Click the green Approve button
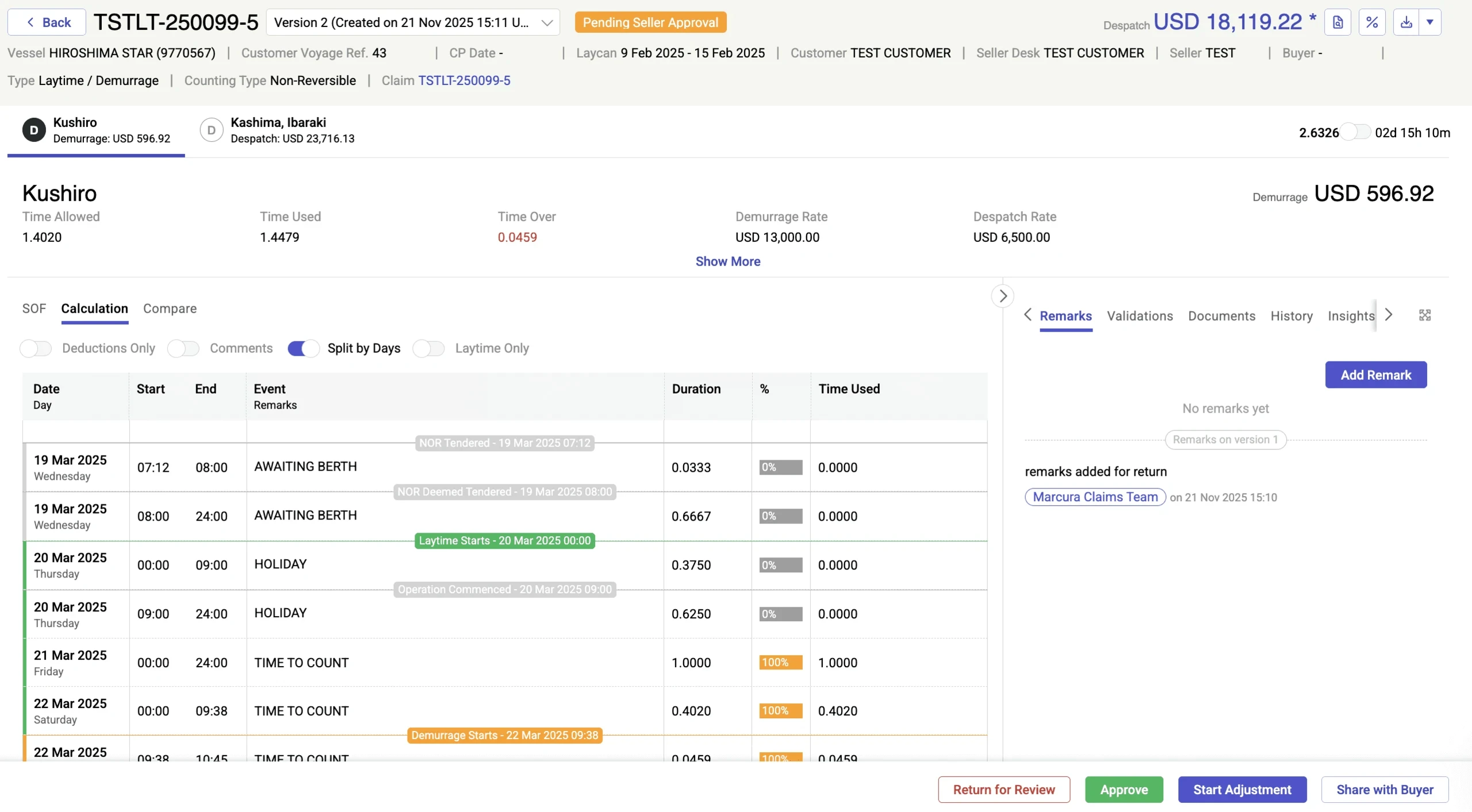 1124,790
